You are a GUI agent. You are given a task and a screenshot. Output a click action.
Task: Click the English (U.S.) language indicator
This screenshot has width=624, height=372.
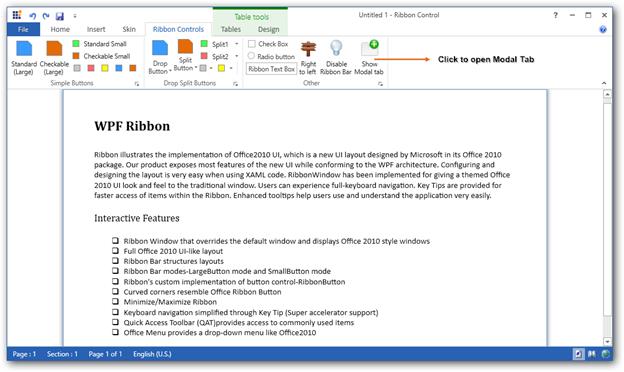(x=152, y=354)
